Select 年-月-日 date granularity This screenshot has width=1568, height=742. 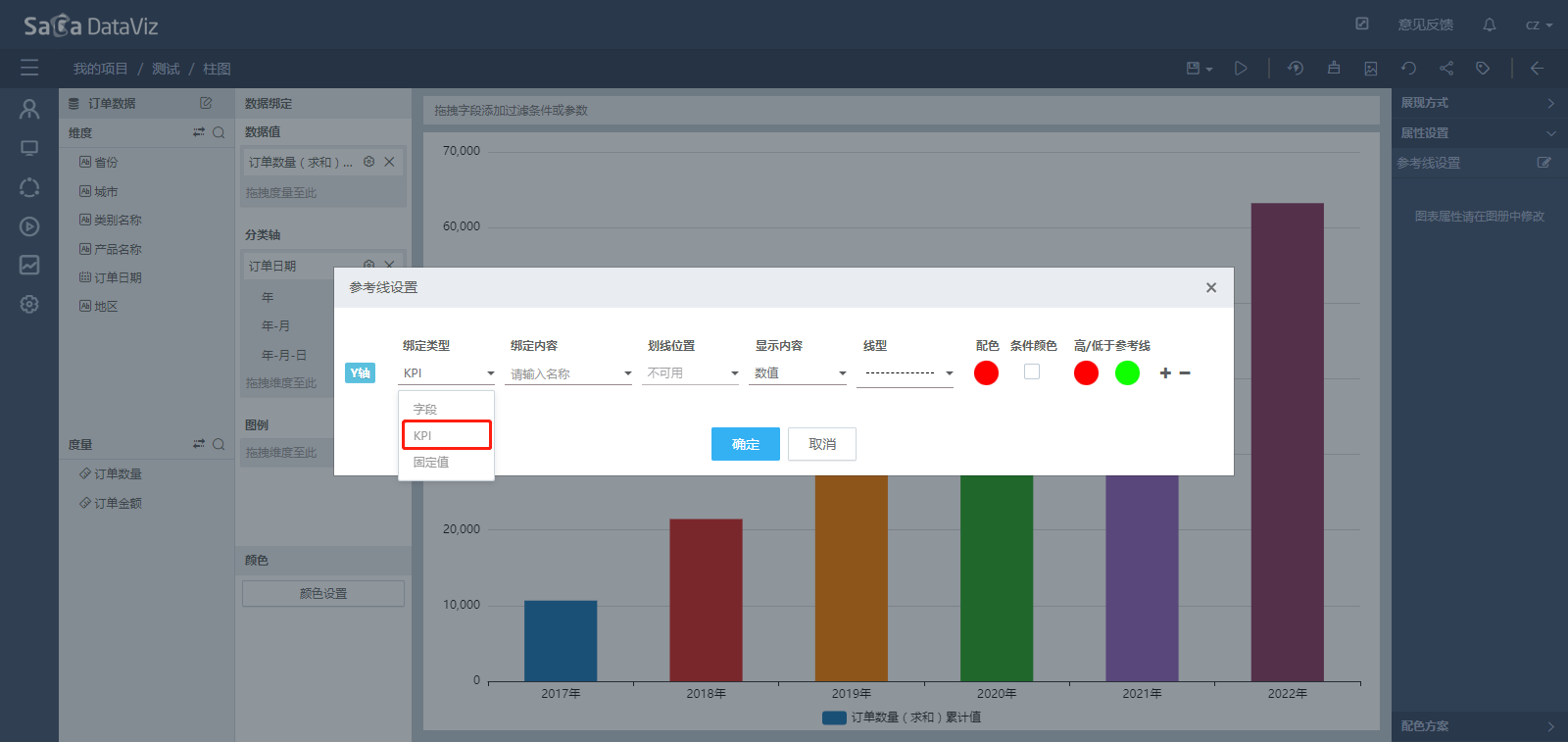coord(284,355)
